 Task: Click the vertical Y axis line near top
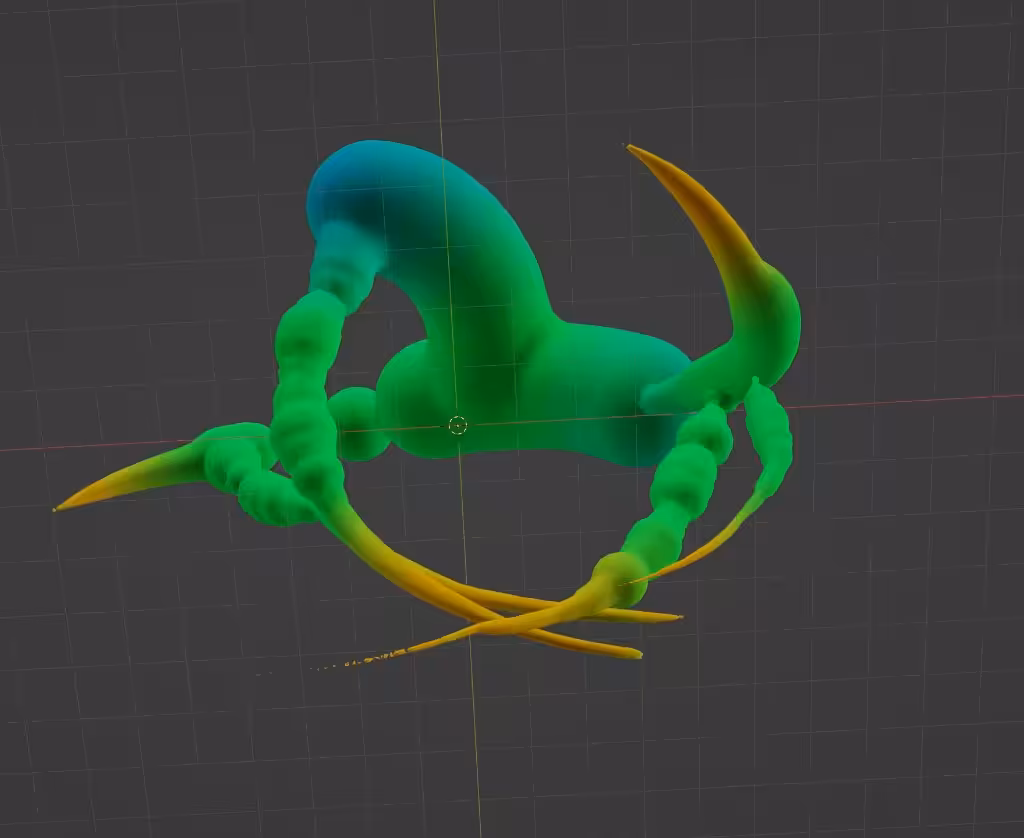coord(438,65)
